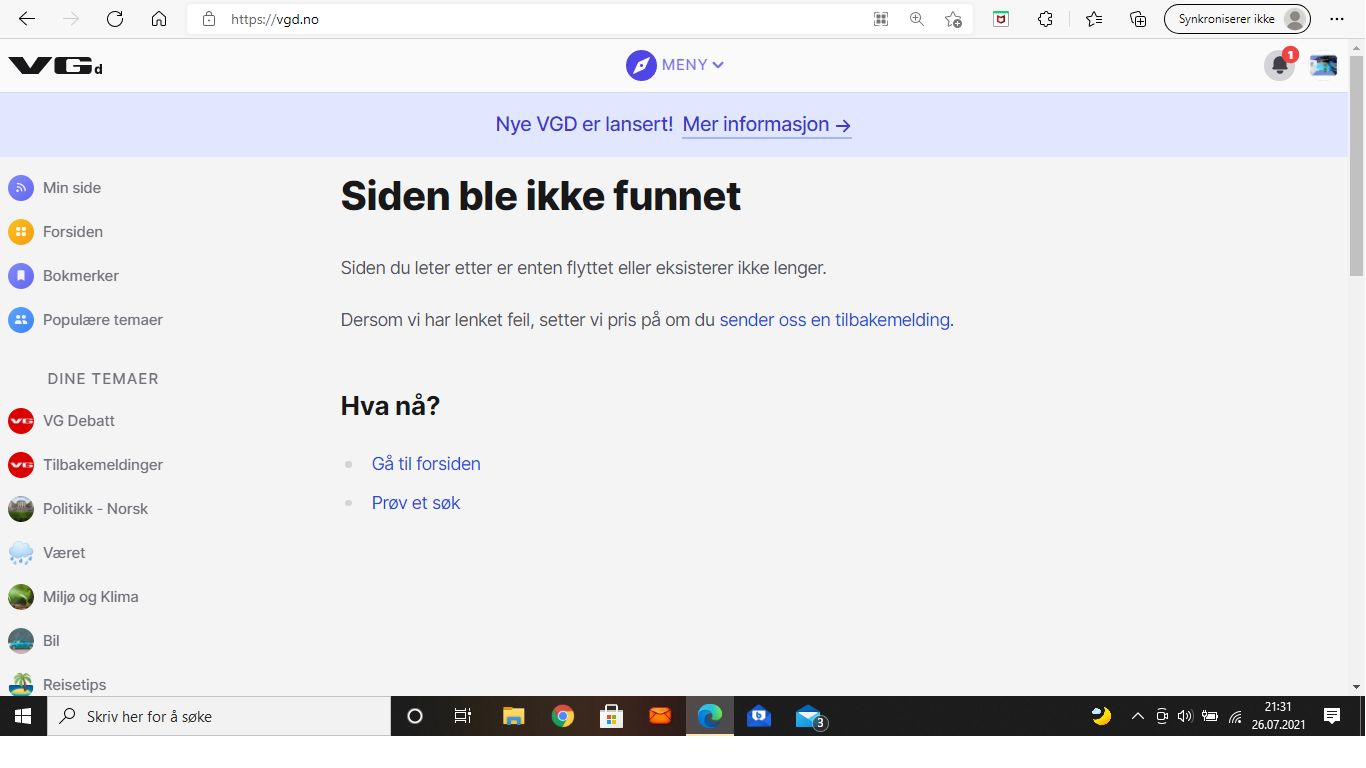Select the Min side sidebar icon
The image size is (1366, 768).
pos(21,188)
